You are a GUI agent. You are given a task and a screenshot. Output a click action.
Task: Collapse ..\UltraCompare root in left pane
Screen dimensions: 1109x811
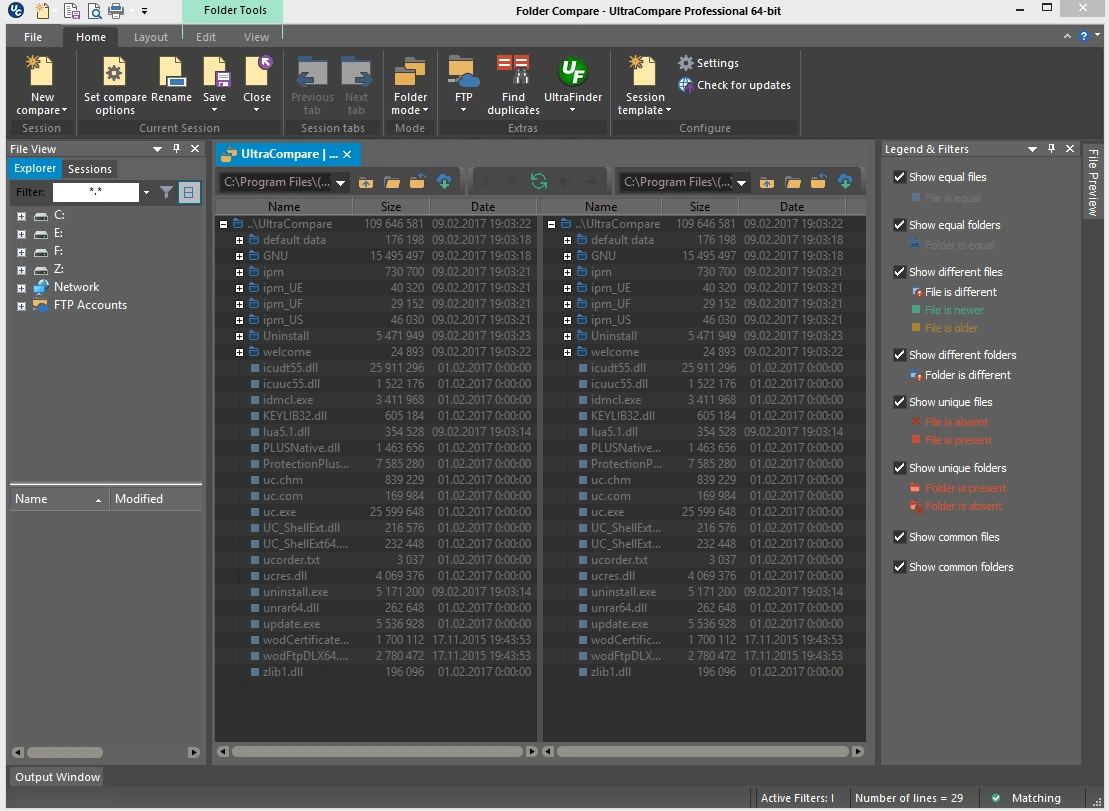pos(223,224)
